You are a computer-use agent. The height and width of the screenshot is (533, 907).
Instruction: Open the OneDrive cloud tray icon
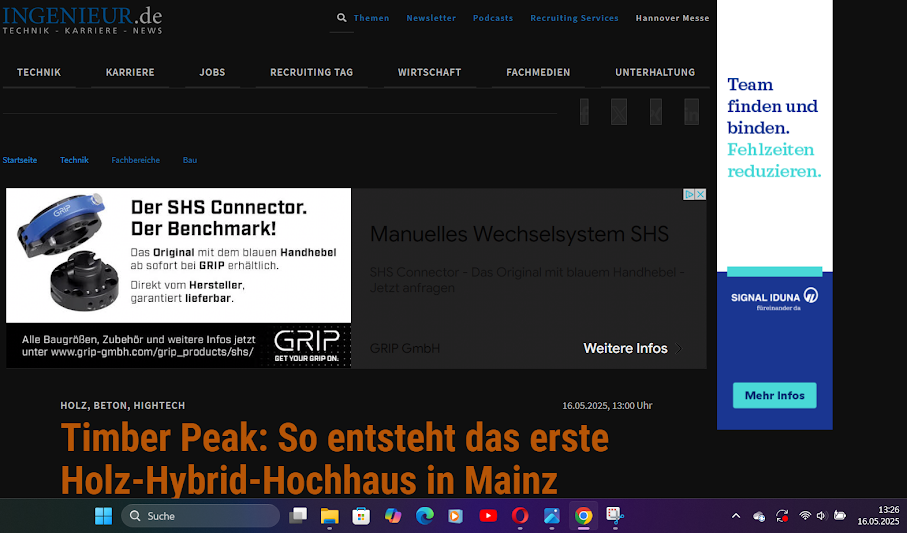[759, 516]
